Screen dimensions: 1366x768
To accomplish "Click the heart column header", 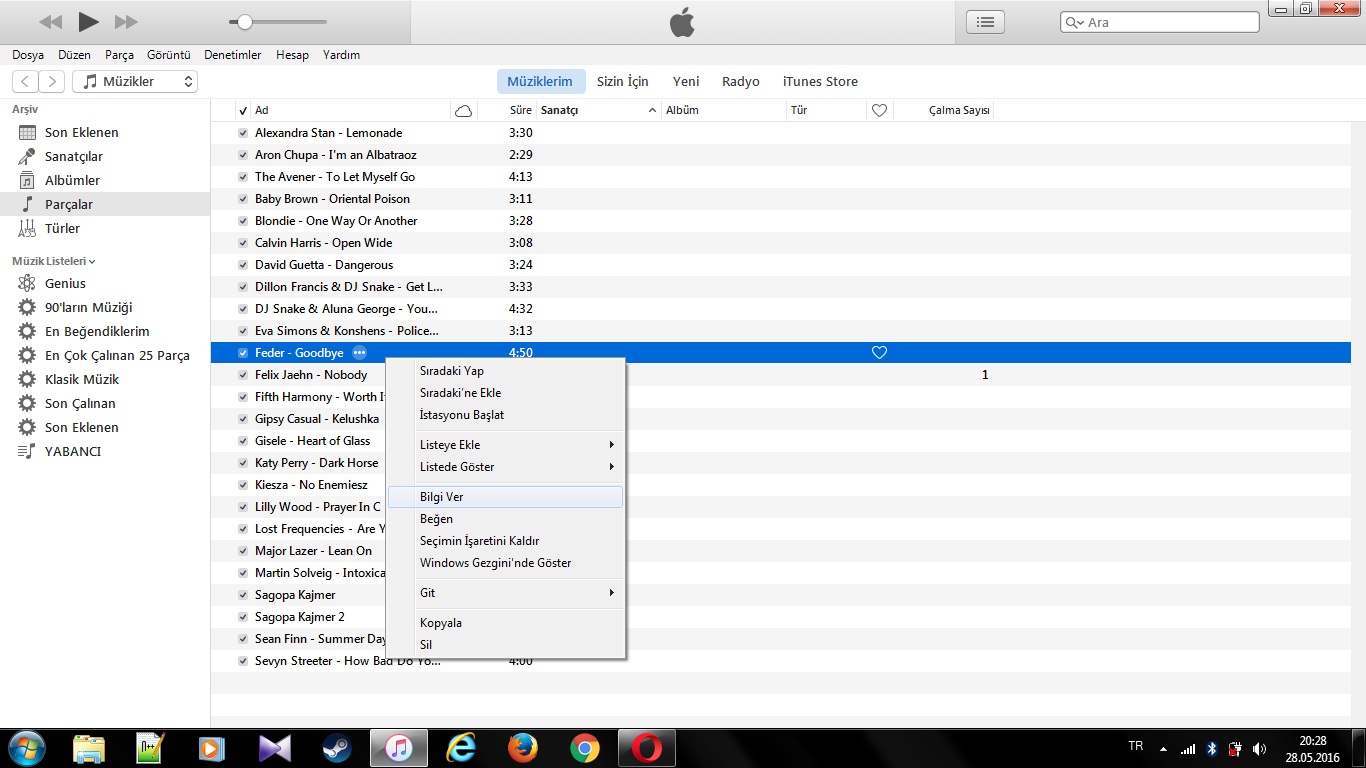I will [x=879, y=110].
